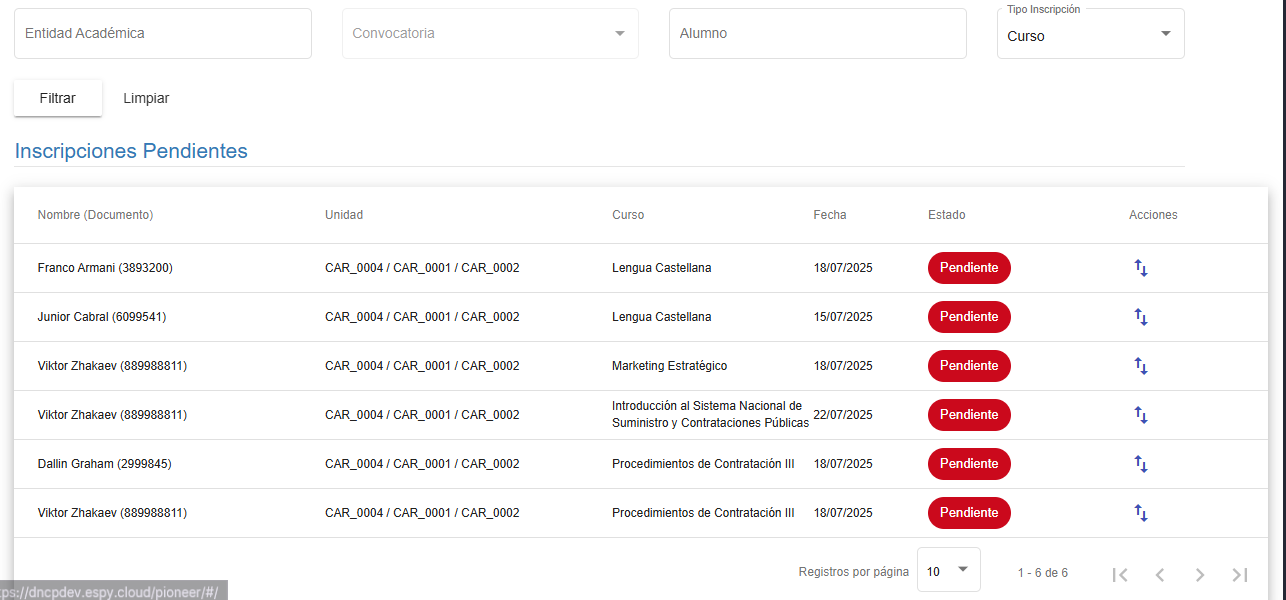Click the action icon for the 22/07/2025 inscription

[1140, 415]
